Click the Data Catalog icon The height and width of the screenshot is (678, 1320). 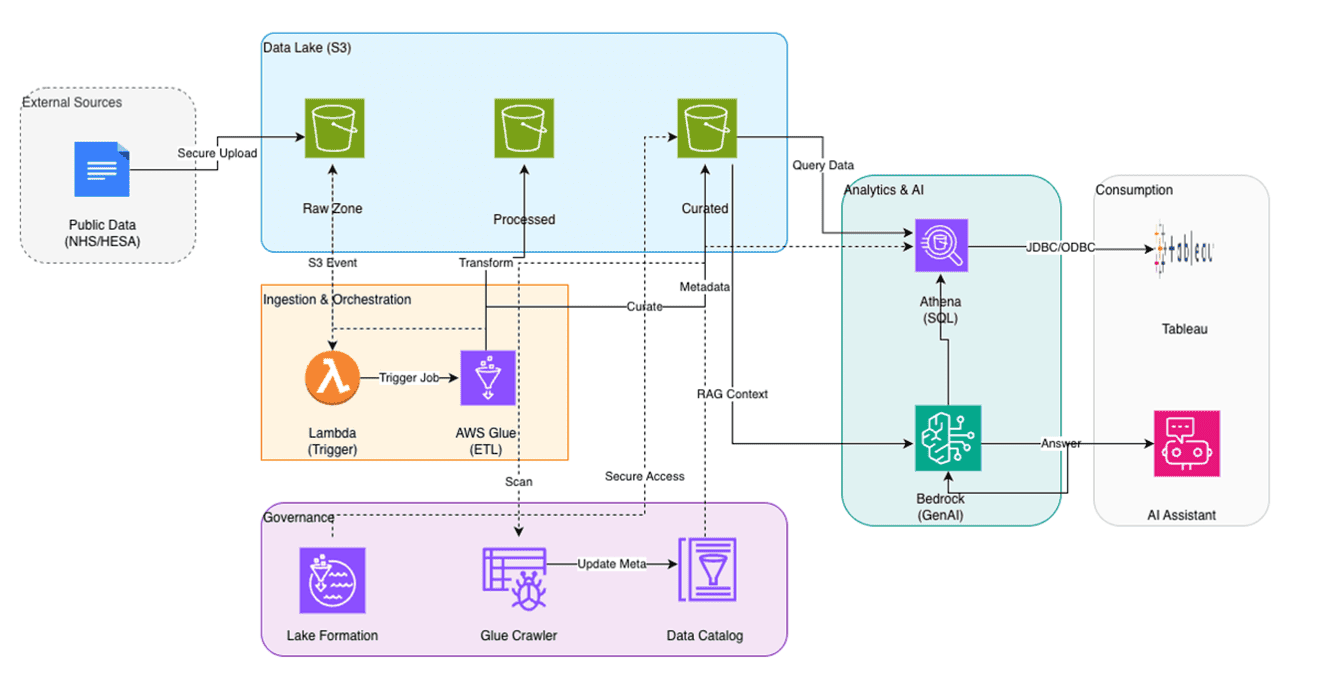[706, 571]
